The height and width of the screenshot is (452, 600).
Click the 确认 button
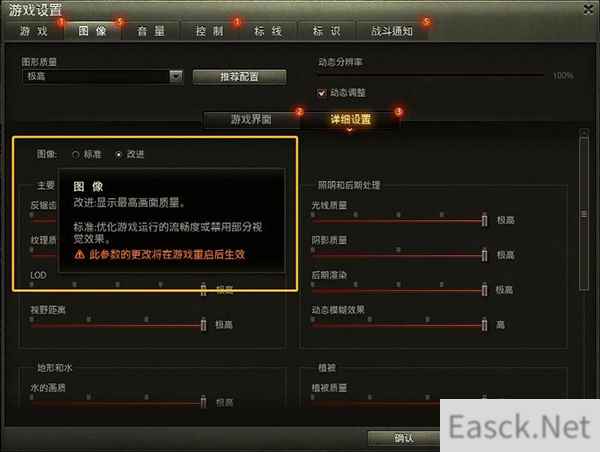404,438
